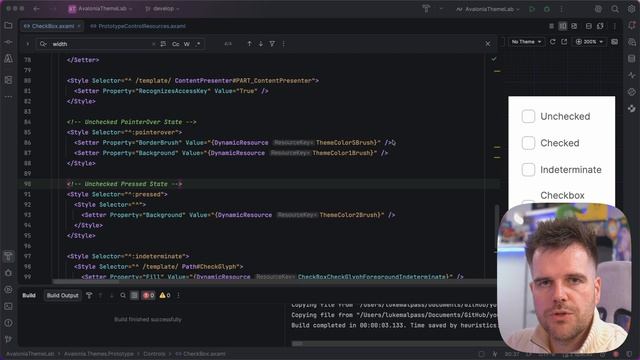The image size is (640, 360).
Task: Open the develop branch dropdown
Action: pyautogui.click(x=162, y=9)
